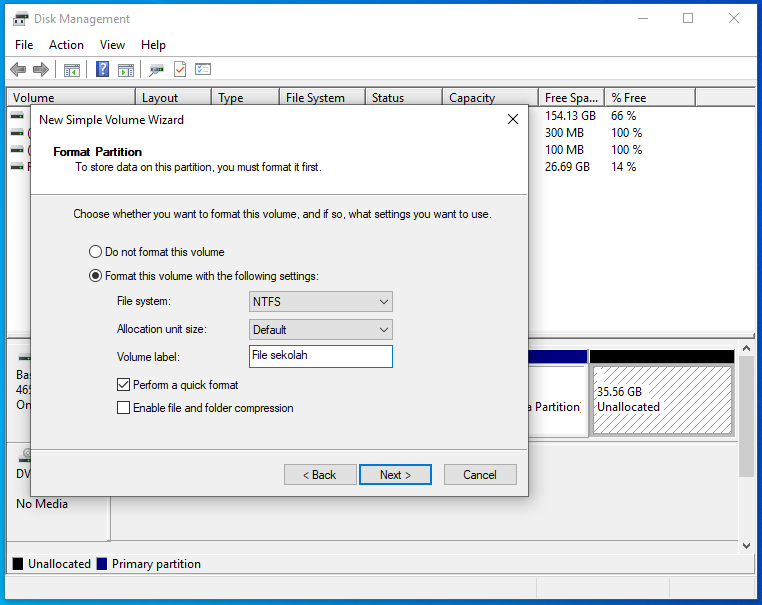Open the File system NTFS dropdown
This screenshot has height=605, width=762.
[x=320, y=302]
